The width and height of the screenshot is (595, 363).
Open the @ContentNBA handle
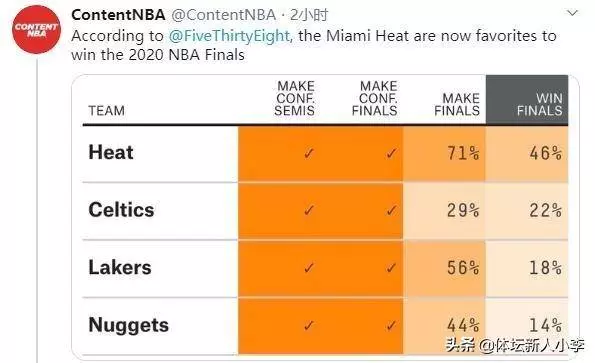(x=224, y=15)
